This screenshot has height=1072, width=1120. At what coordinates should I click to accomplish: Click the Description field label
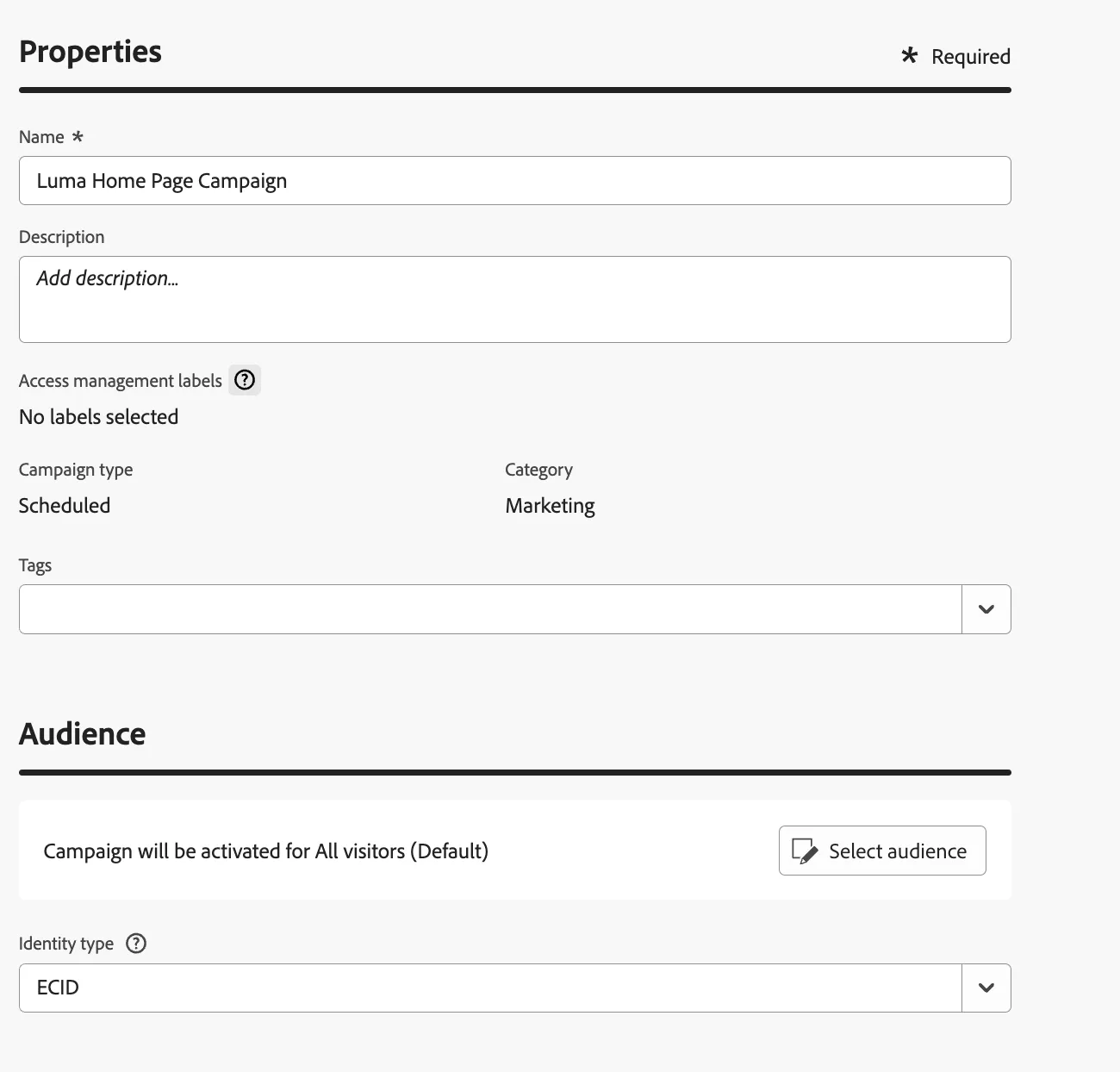(x=62, y=237)
